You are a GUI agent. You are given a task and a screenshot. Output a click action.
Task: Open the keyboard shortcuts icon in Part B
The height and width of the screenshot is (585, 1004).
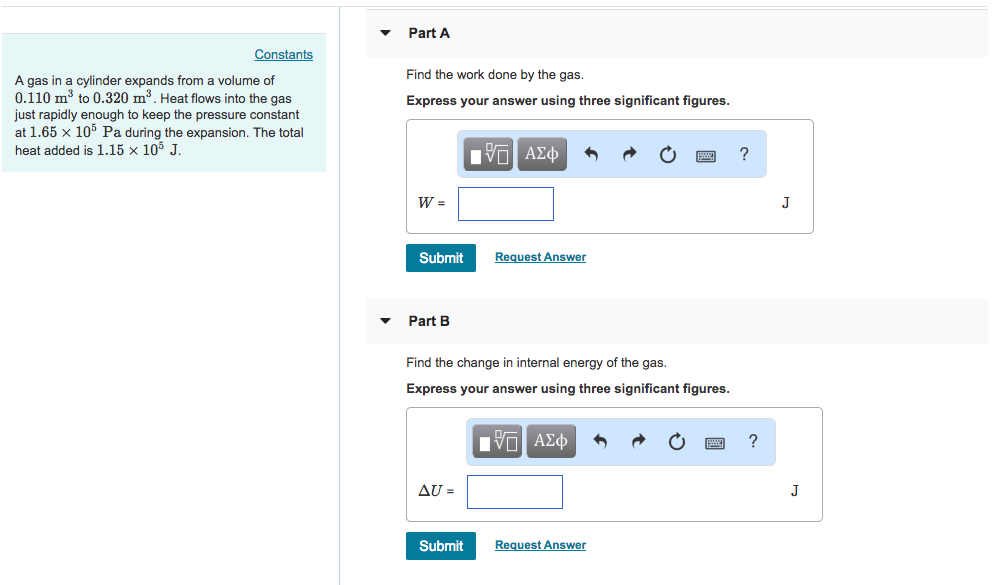click(714, 441)
